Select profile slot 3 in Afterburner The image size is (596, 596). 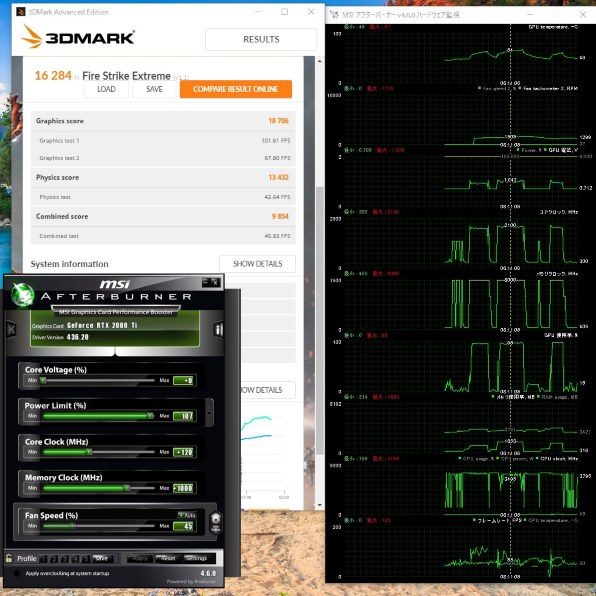65,558
